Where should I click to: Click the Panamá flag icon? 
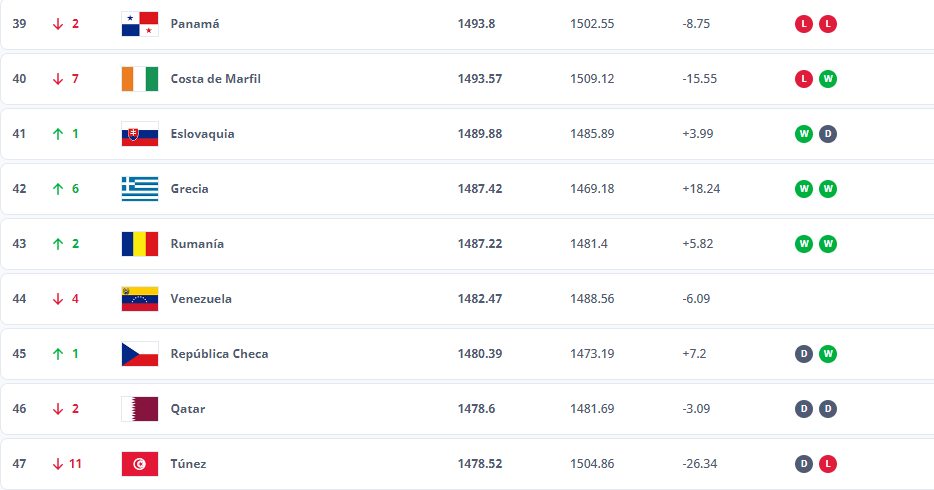[x=140, y=24]
